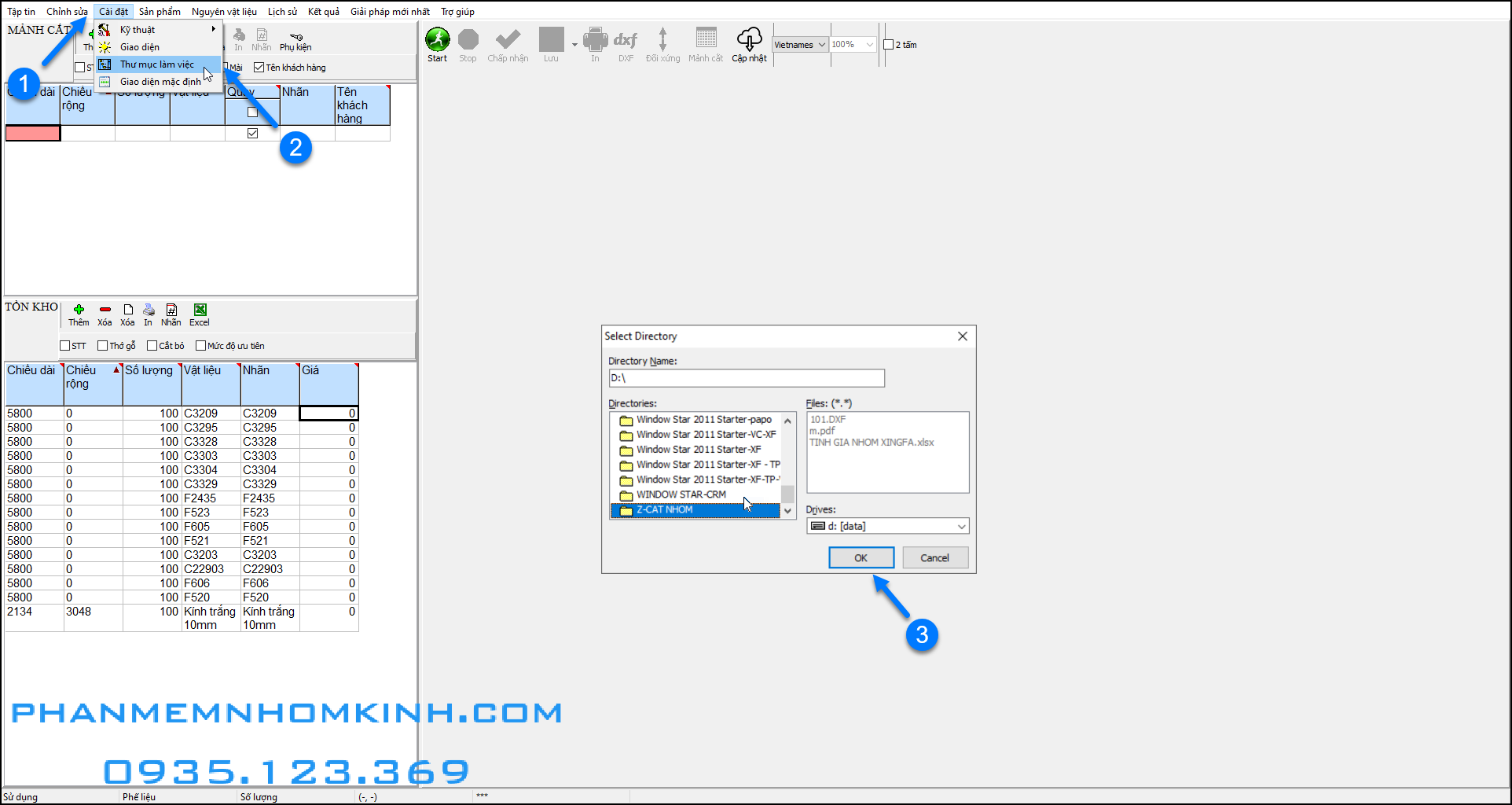Open the Nguyên vật liệu menu
Image resolution: width=1512 pixels, height=805 pixels.
click(226, 11)
